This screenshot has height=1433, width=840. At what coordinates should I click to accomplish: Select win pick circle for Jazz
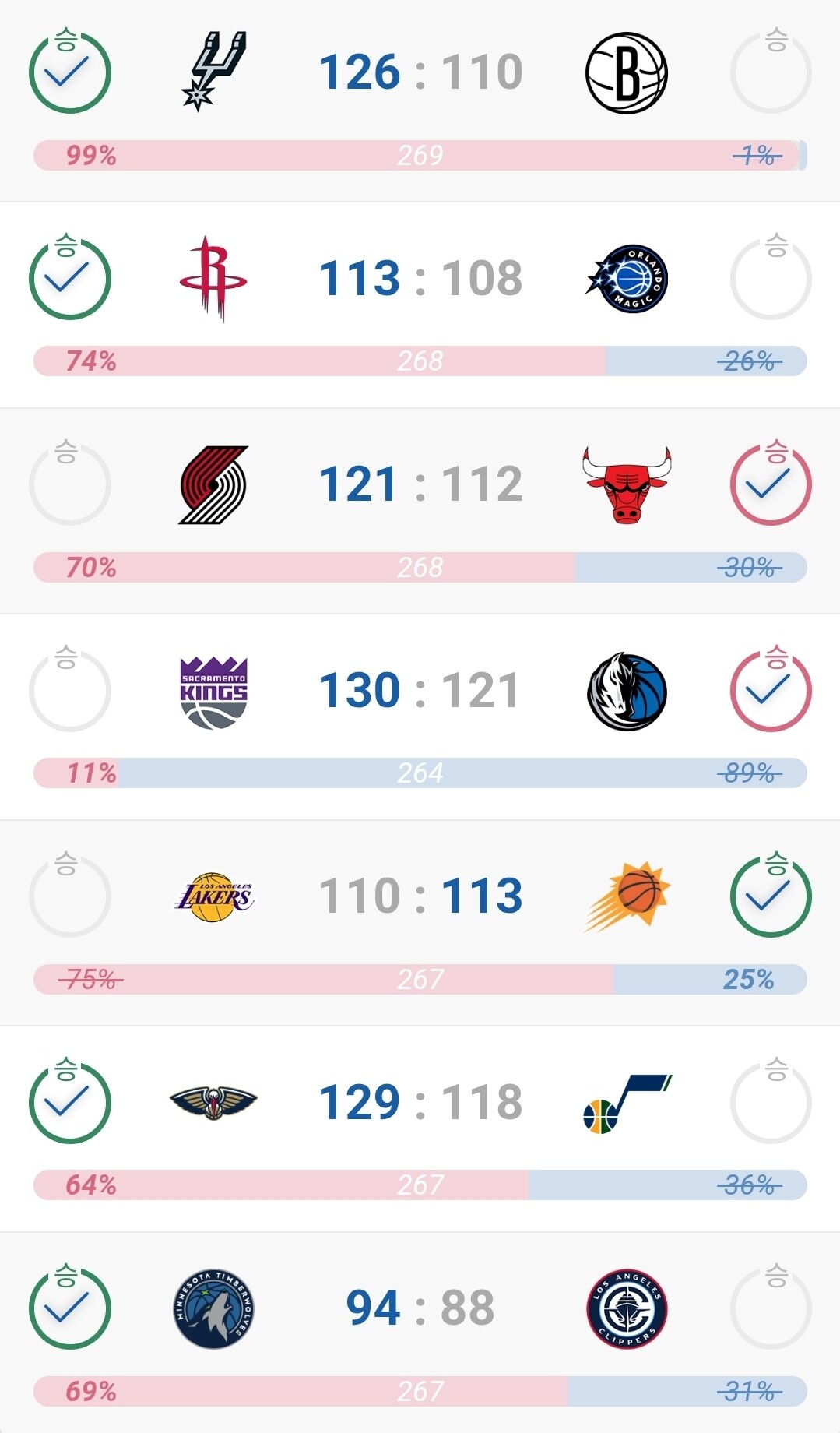click(x=771, y=1101)
